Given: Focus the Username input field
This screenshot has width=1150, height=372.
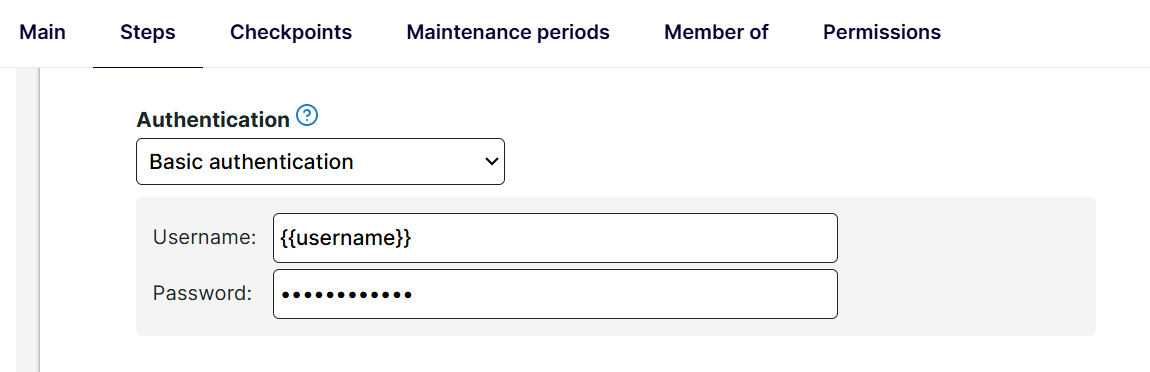Looking at the screenshot, I should 555,238.
